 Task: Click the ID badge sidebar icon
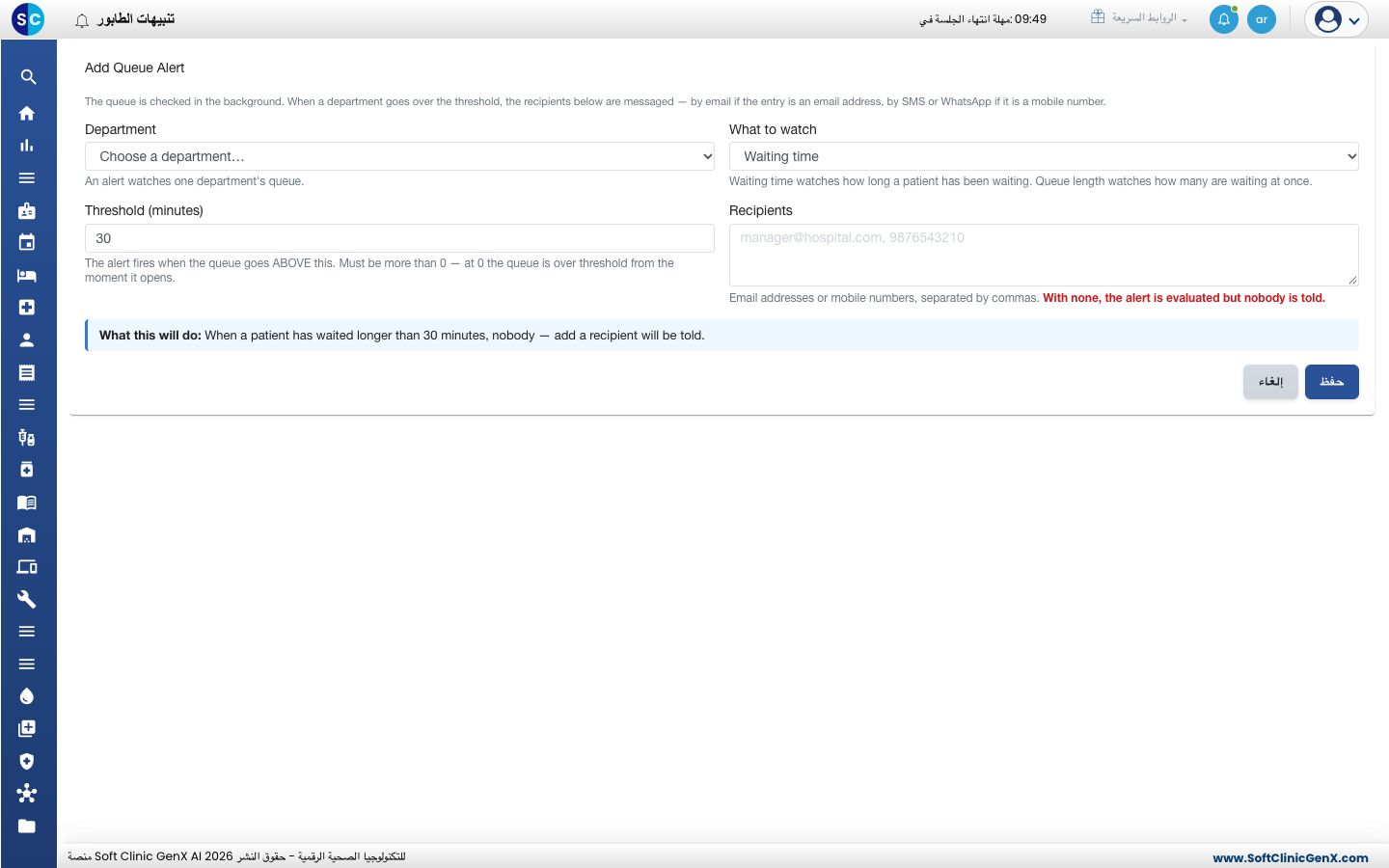pos(27,210)
